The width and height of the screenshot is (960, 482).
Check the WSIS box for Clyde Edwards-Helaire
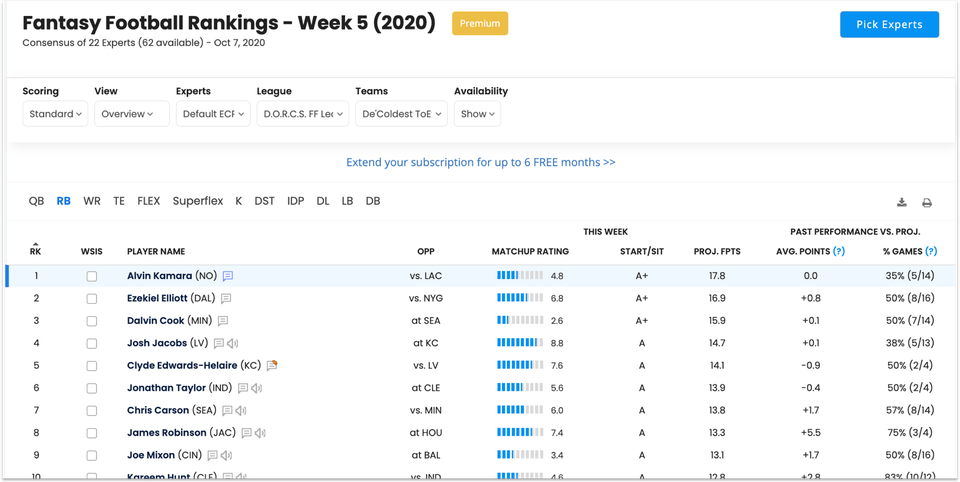[92, 366]
